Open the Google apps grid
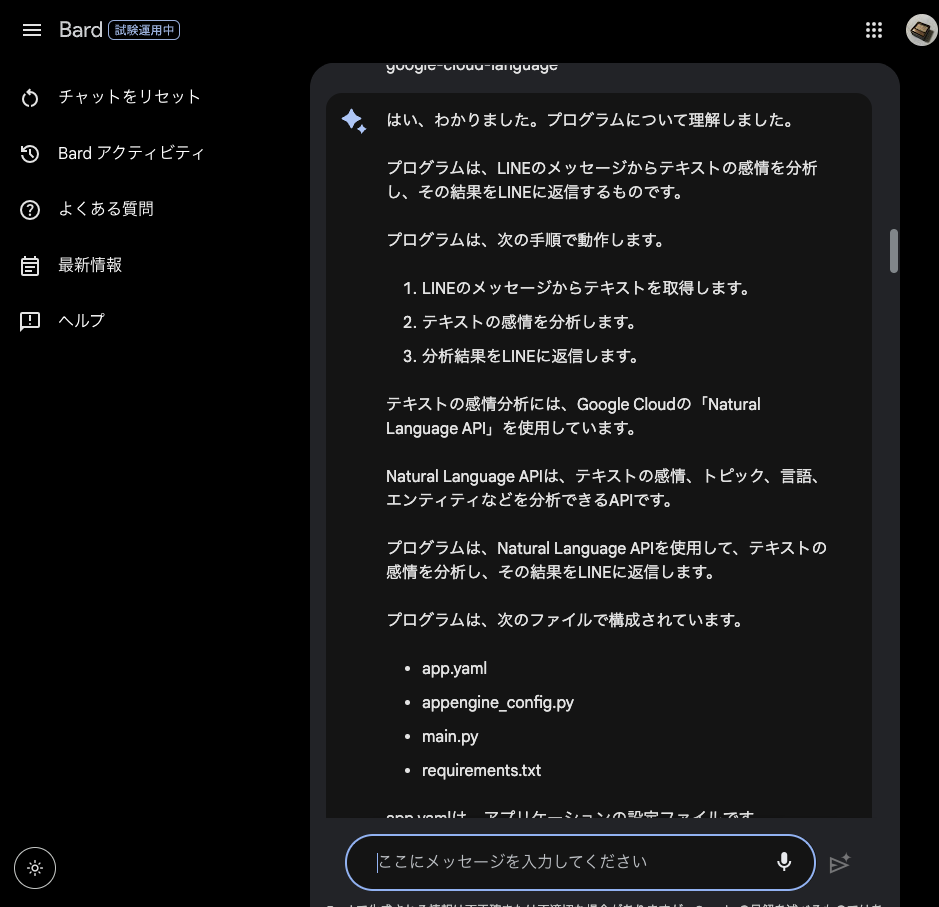The image size is (939, 907). (x=874, y=30)
